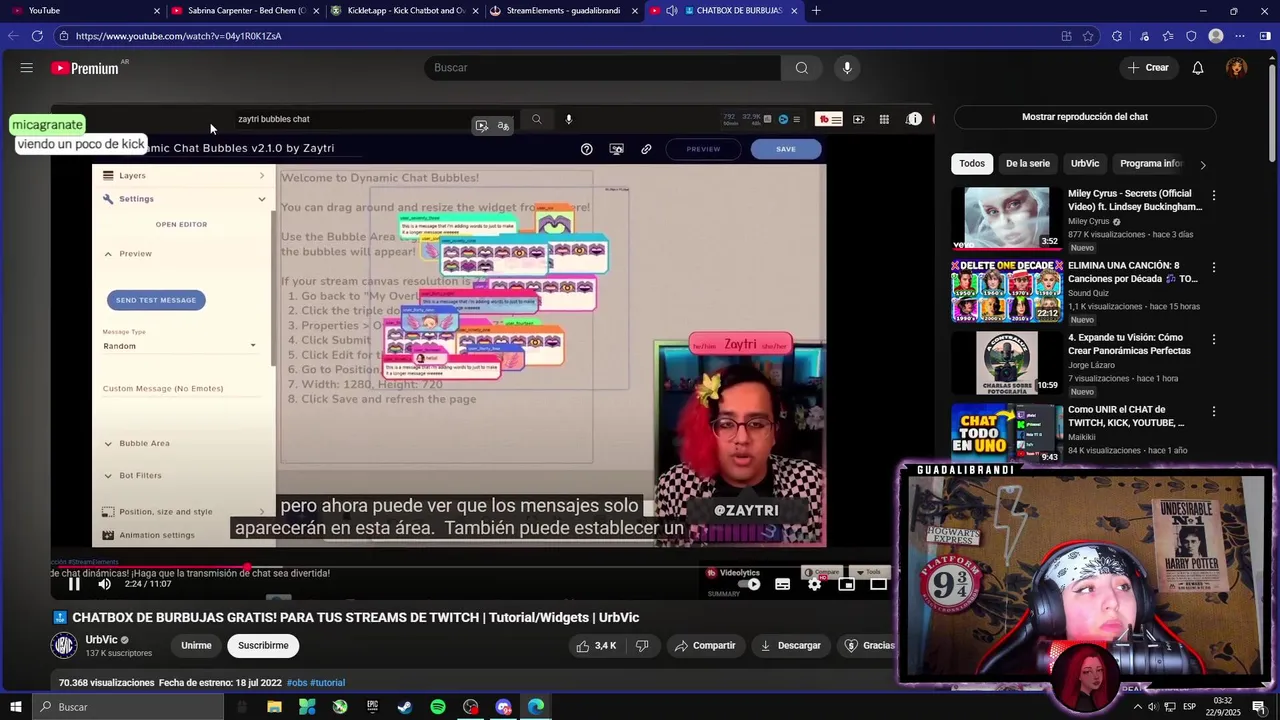Open Steam from the taskbar

tap(405, 707)
